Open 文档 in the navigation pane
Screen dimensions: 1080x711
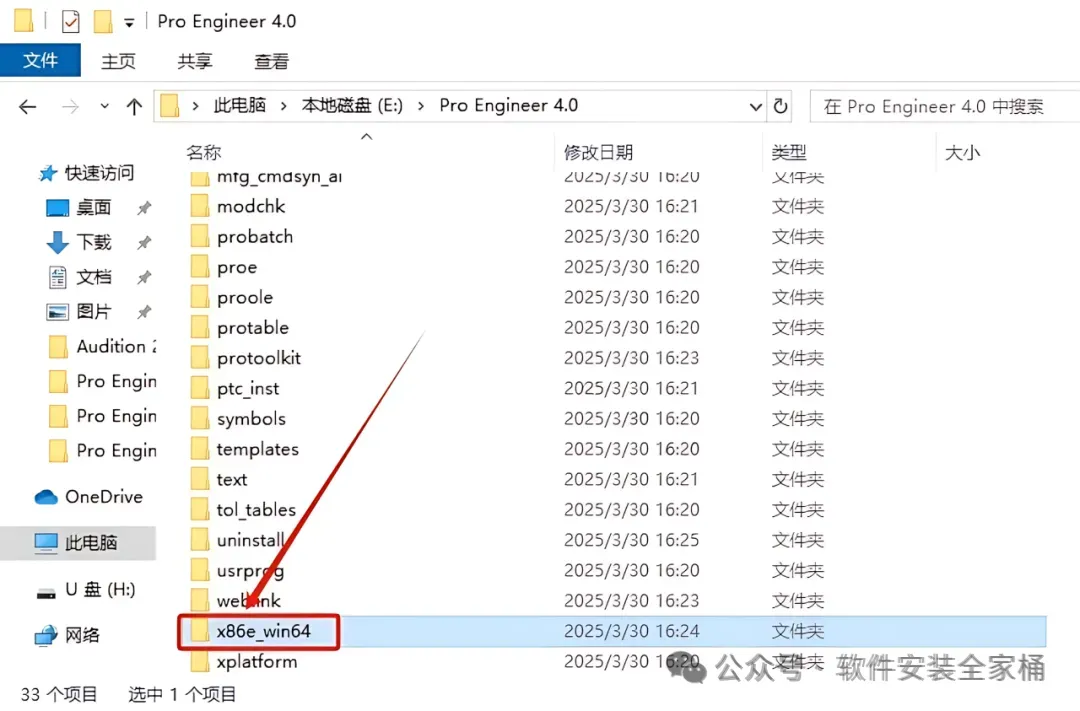click(79, 277)
